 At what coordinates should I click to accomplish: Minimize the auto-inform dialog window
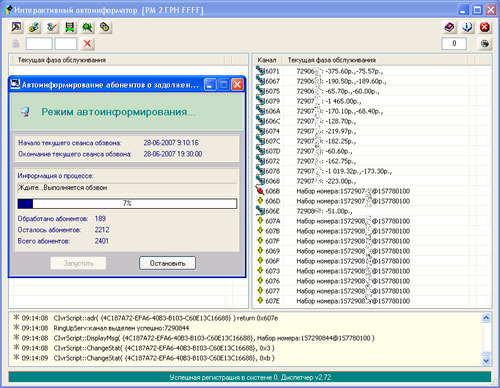tap(210, 85)
